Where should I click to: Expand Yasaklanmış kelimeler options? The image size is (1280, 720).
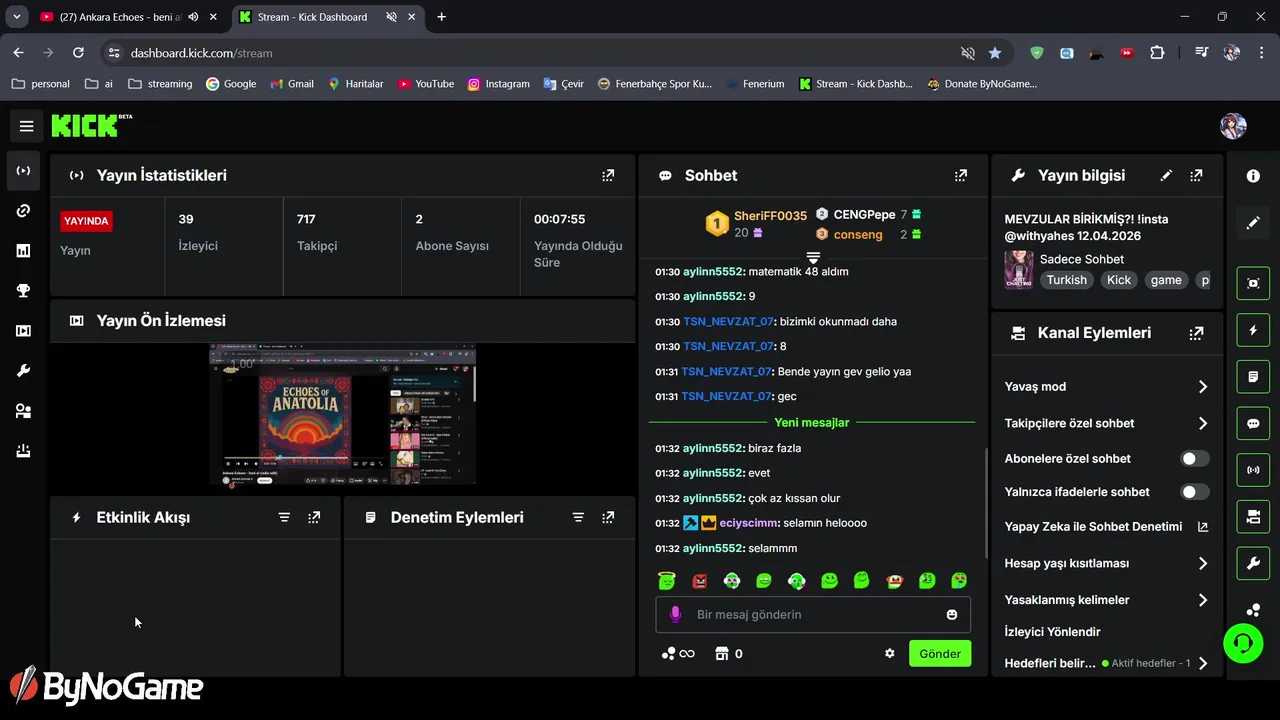point(1202,600)
